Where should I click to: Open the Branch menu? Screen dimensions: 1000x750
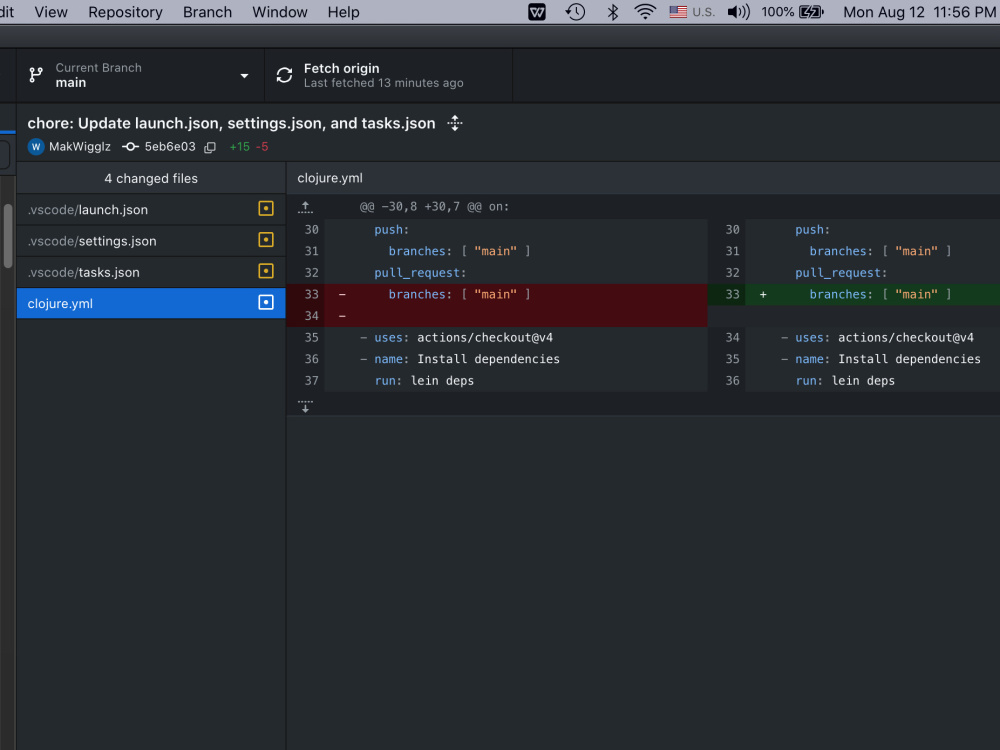[207, 12]
